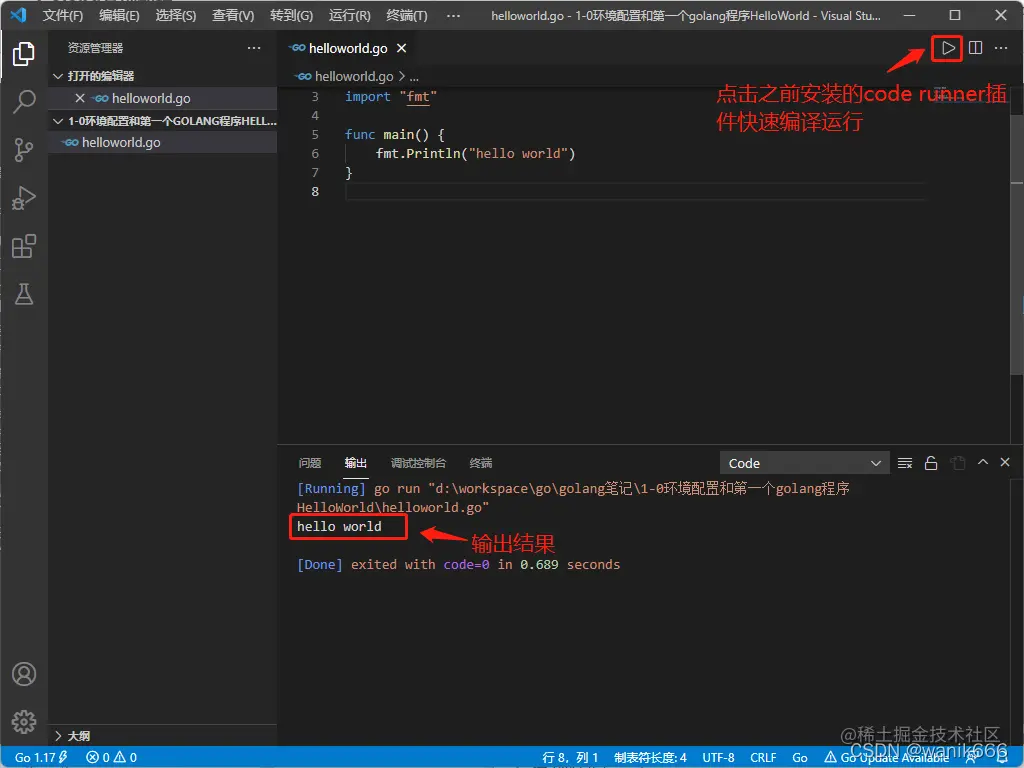Open the File menu
The image size is (1024, 768).
(x=63, y=15)
